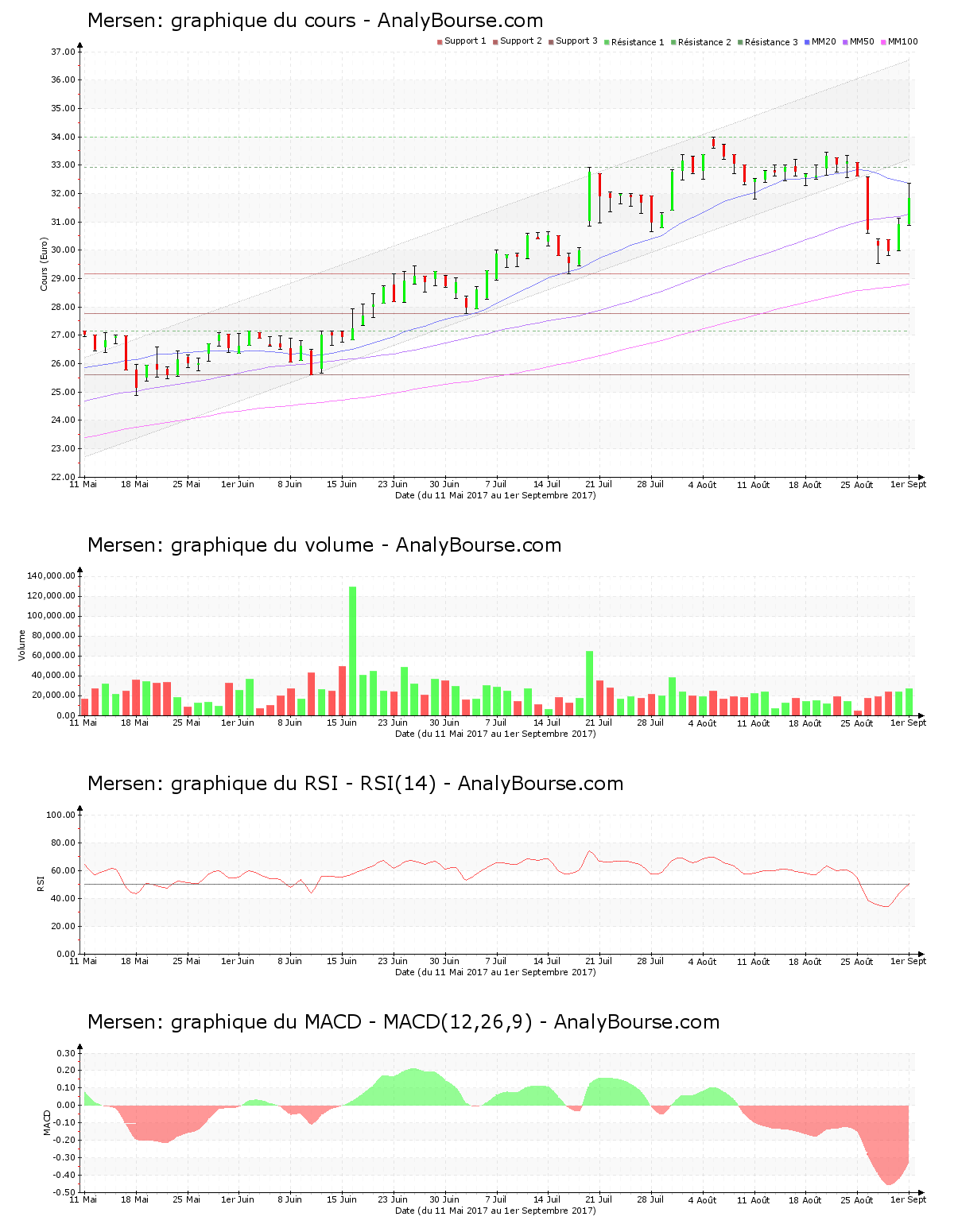Click the 'RSI' y-axis label
Viewport: 954px width, 1232px height.
pyautogui.click(x=41, y=883)
